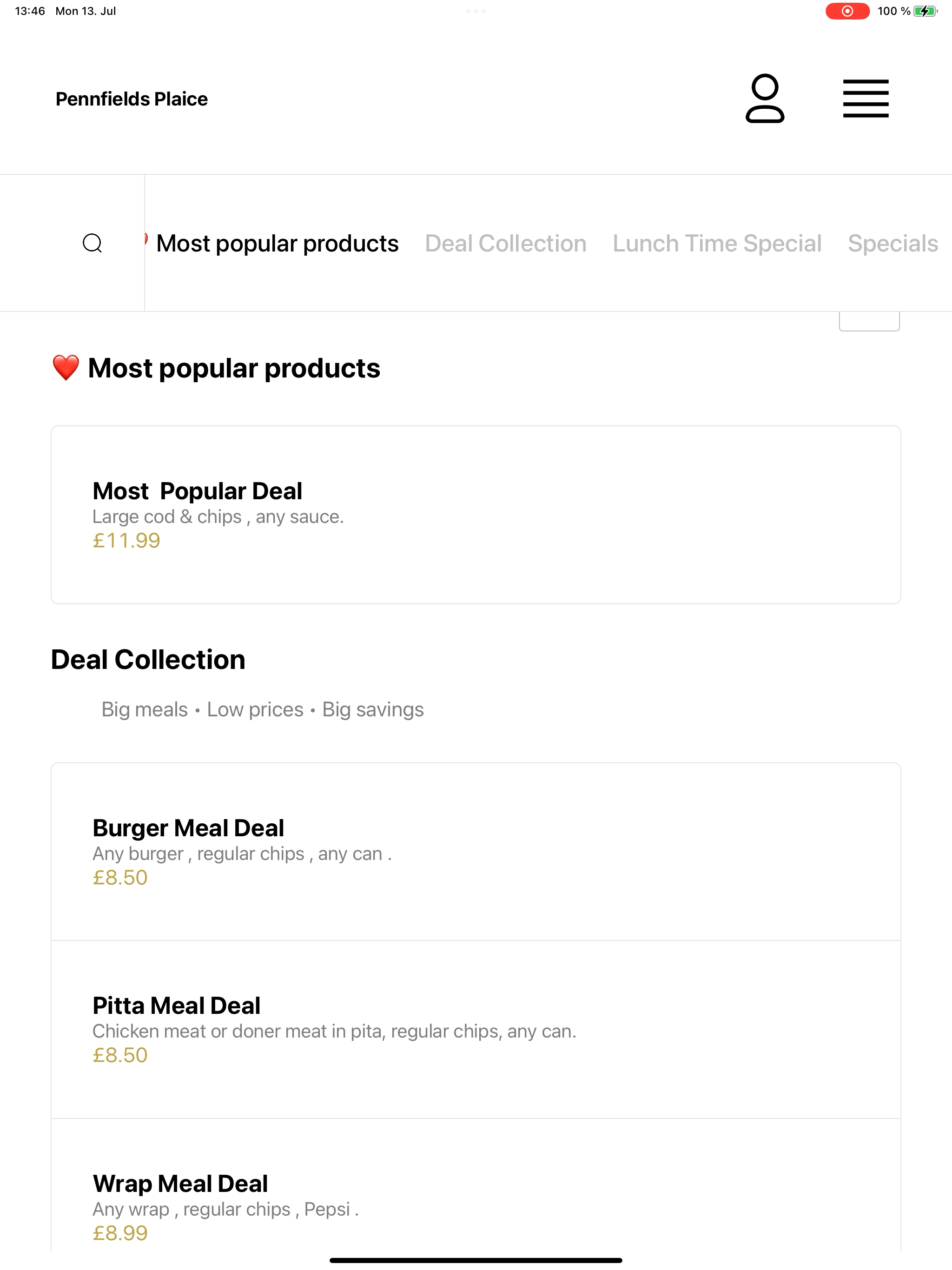This screenshot has width=952, height=1270.
Task: Click the £11.99 price label
Action: point(126,541)
